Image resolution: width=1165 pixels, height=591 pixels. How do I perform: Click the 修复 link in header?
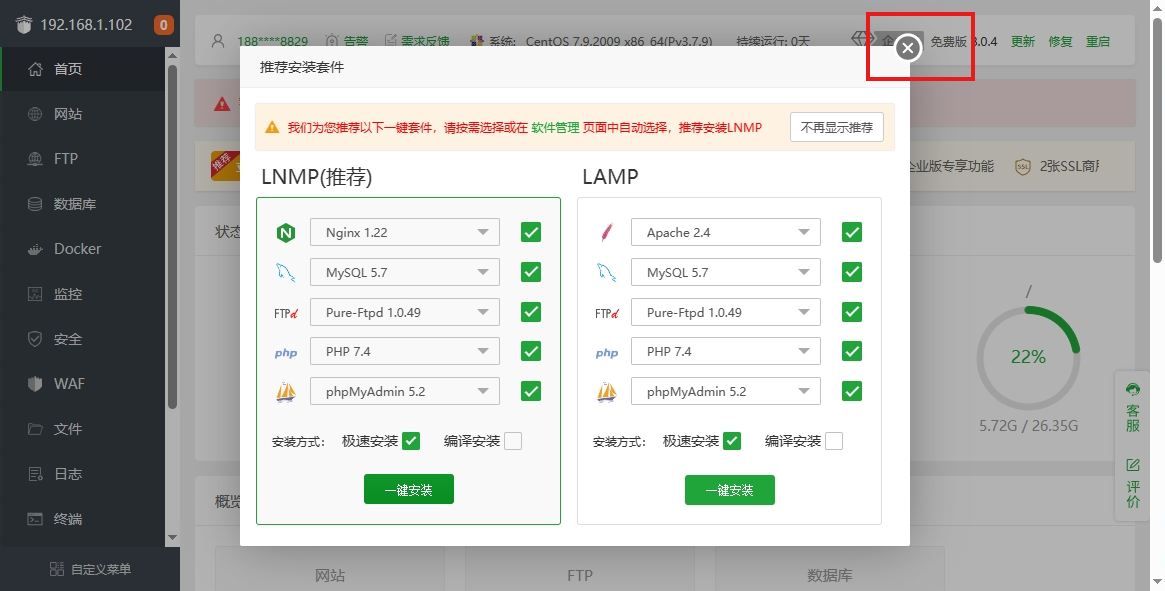1060,42
